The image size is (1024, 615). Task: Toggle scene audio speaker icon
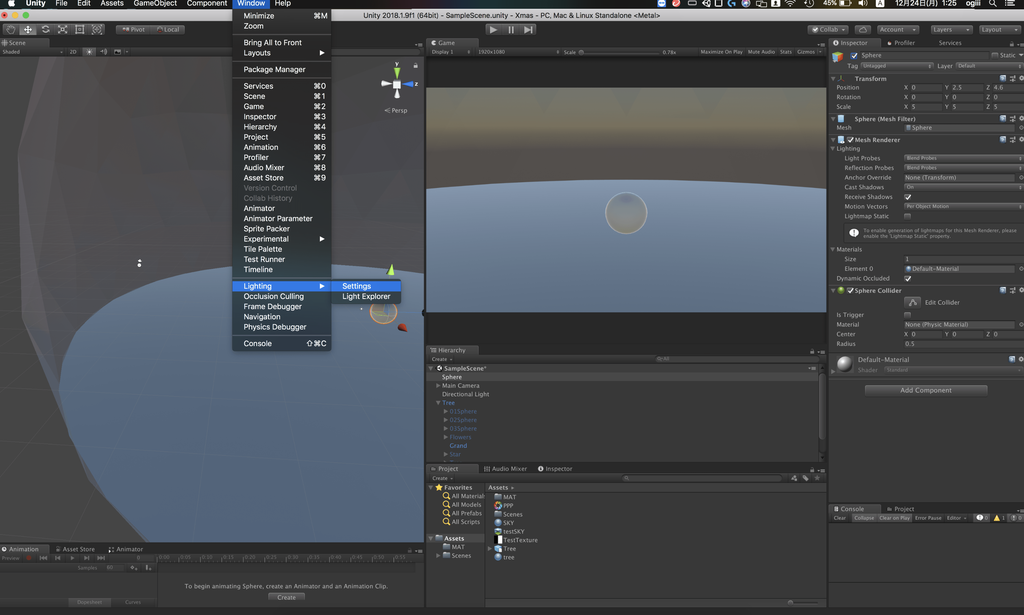coord(103,52)
